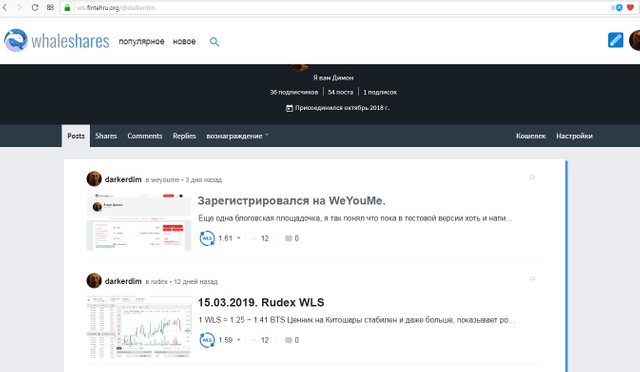Click the whaleshares whale logo
Image resolution: width=640 pixels, height=372 pixels.
pos(16,40)
